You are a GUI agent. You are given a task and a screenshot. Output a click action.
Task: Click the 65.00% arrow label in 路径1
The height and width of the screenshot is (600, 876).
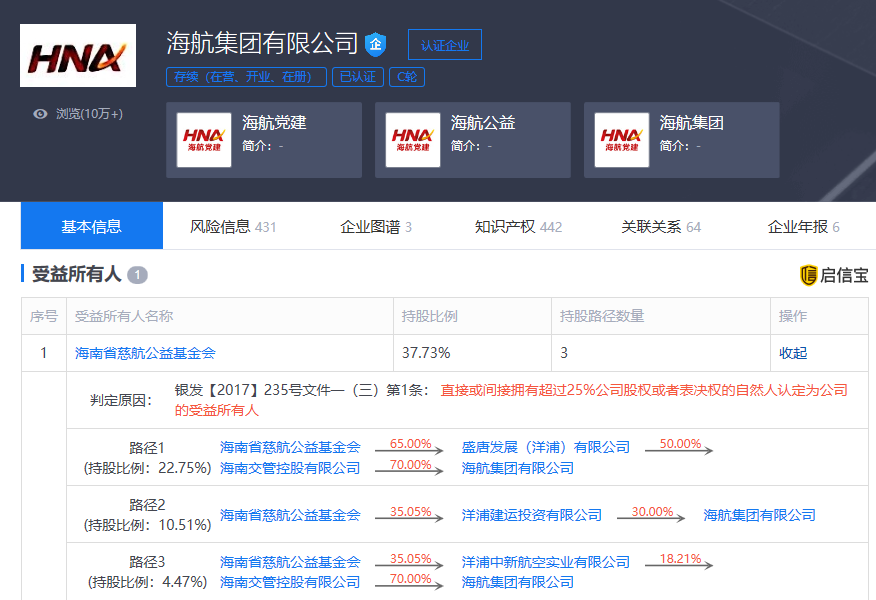[x=411, y=444]
